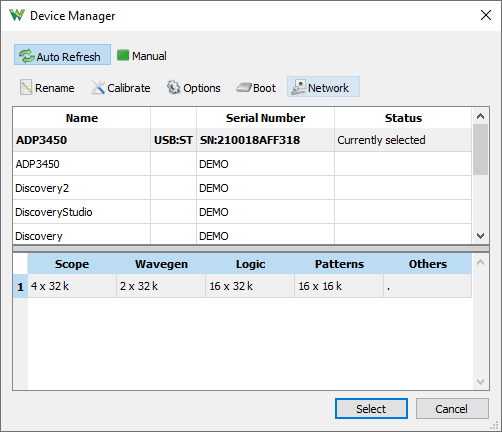Click the DEMO cell for DiscoveryStudio

[x=265, y=212]
